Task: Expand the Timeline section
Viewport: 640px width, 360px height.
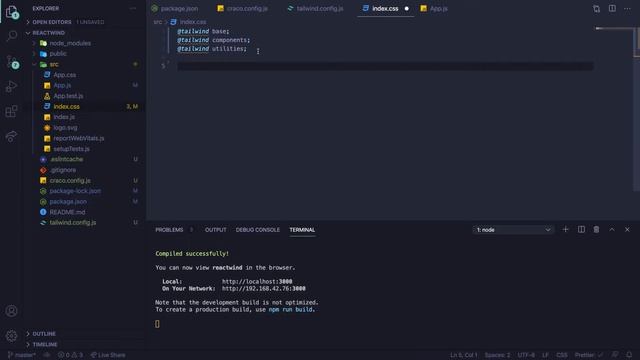Action: tap(44, 344)
